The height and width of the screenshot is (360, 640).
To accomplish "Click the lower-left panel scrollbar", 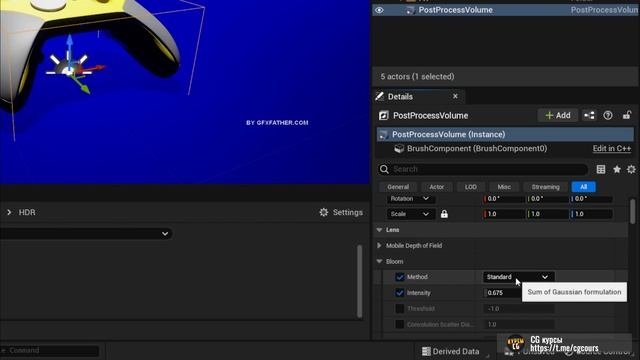I will (360, 281).
